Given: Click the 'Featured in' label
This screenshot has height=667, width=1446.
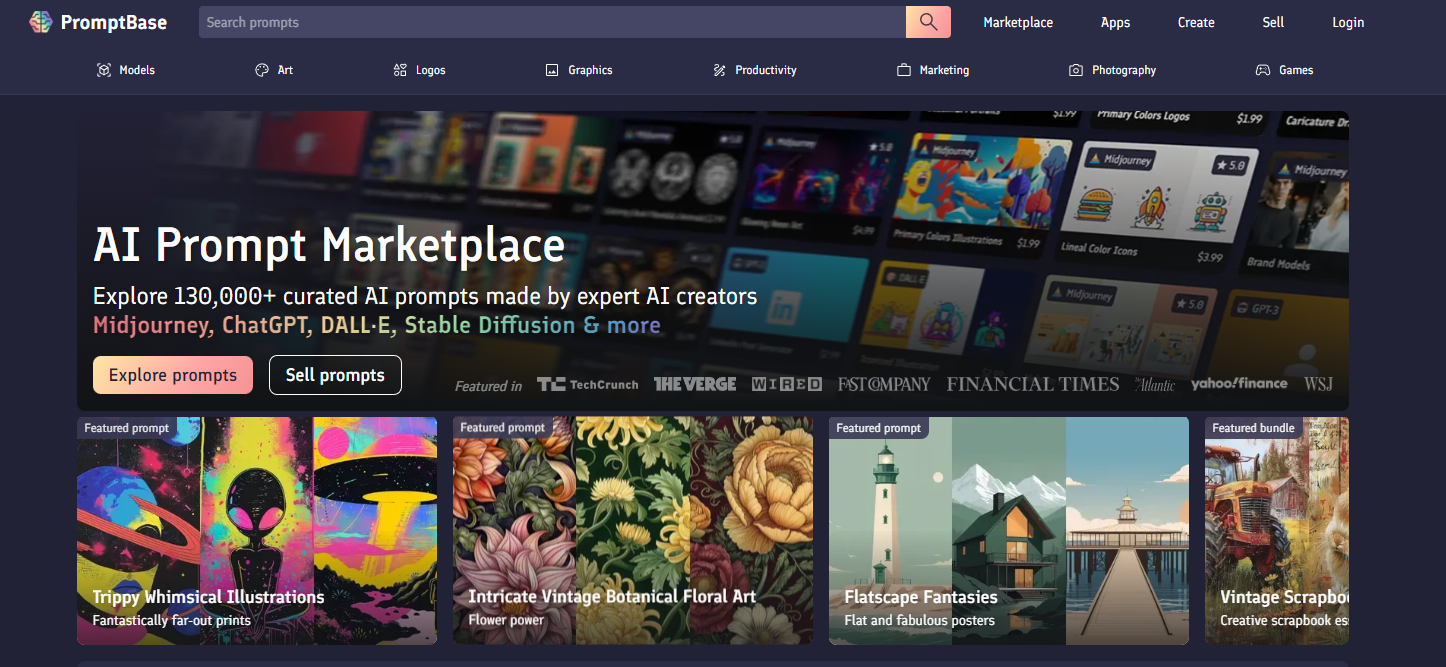Looking at the screenshot, I should point(488,386).
